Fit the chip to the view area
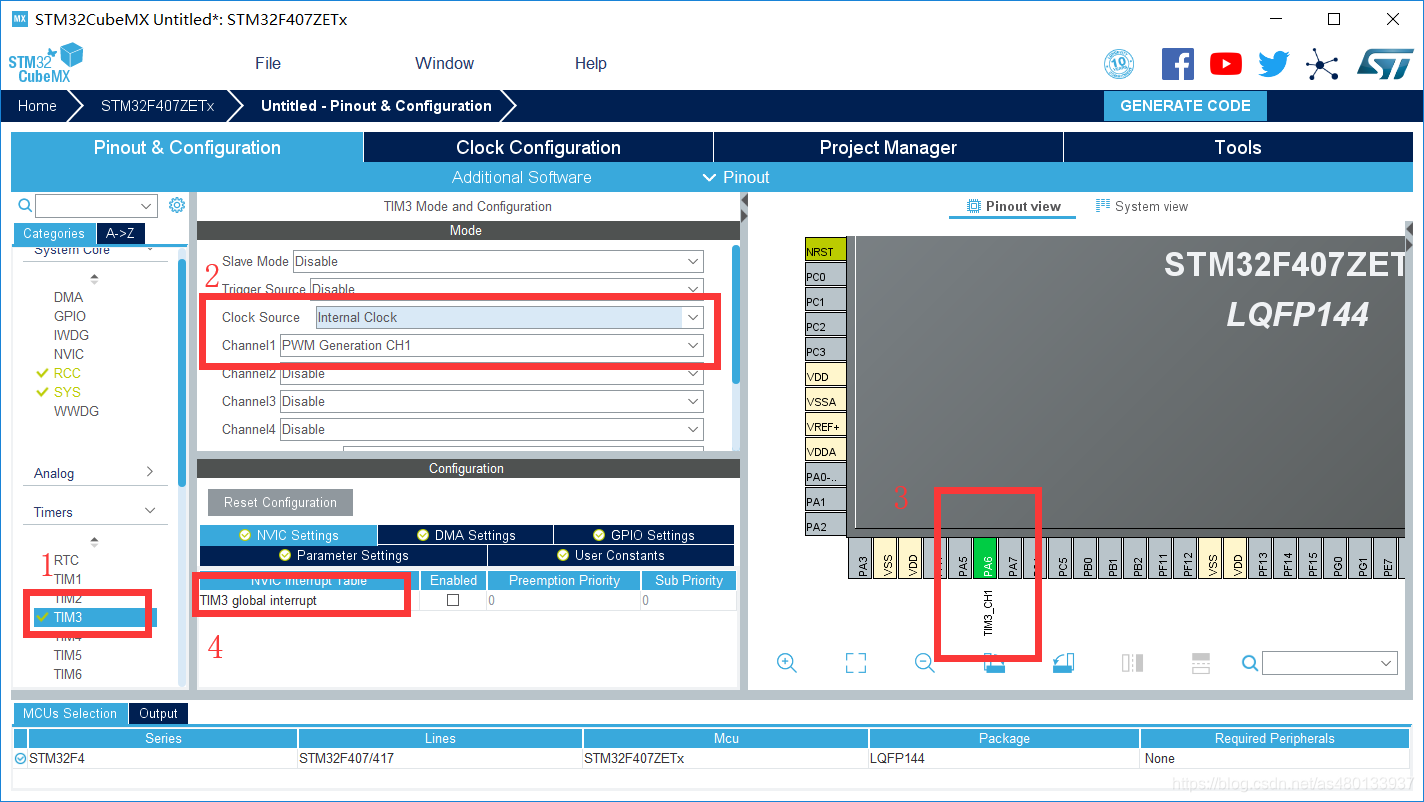 coord(855,663)
